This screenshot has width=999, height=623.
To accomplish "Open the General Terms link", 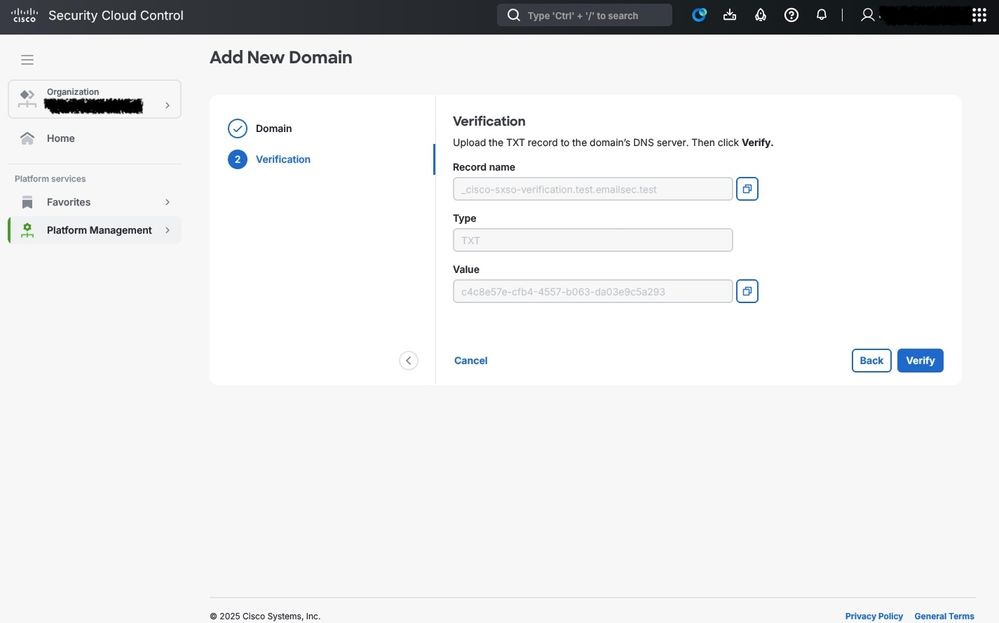I will tap(944, 616).
